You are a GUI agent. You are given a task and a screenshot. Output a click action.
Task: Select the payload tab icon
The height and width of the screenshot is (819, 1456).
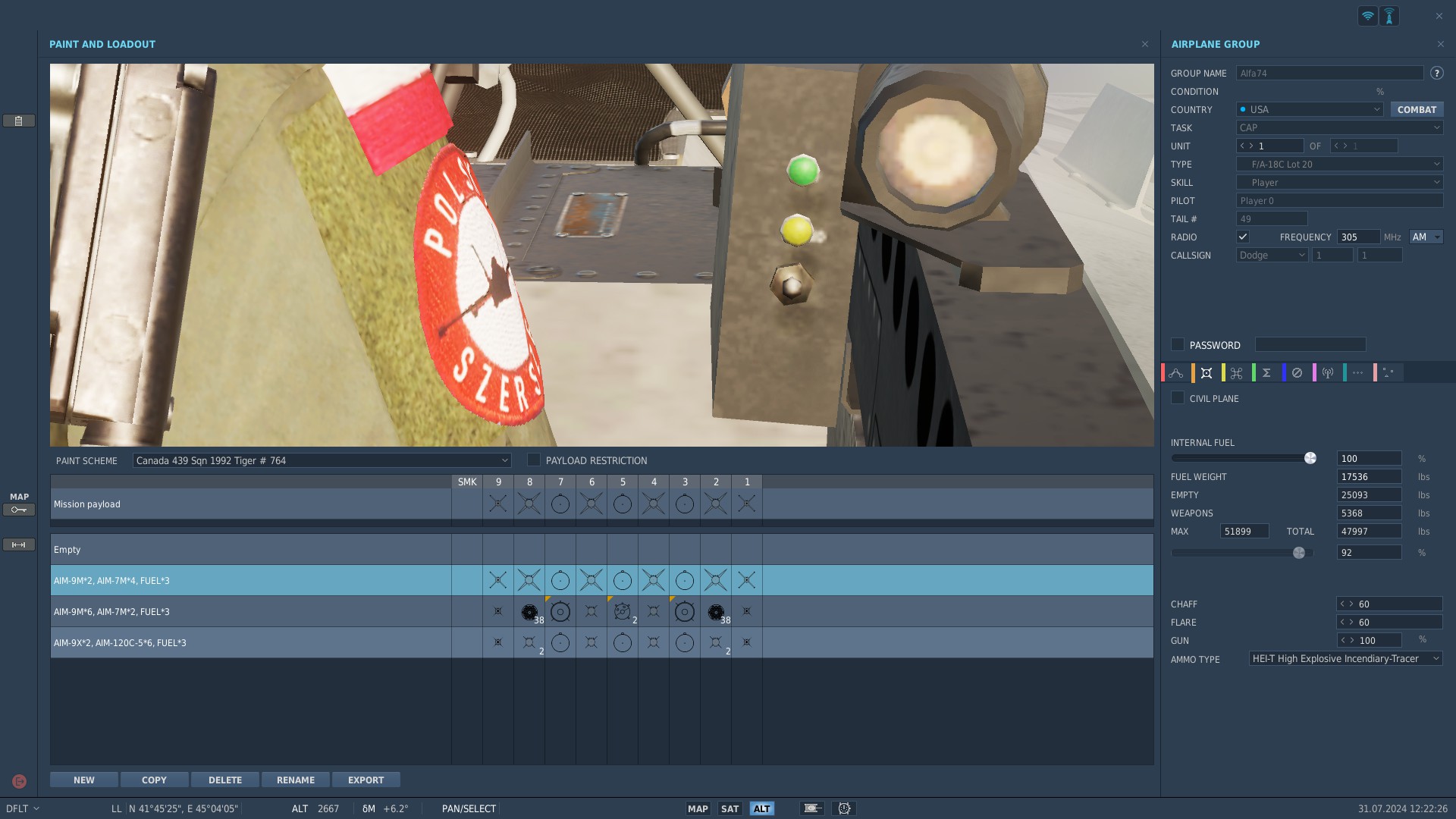pos(1207,373)
